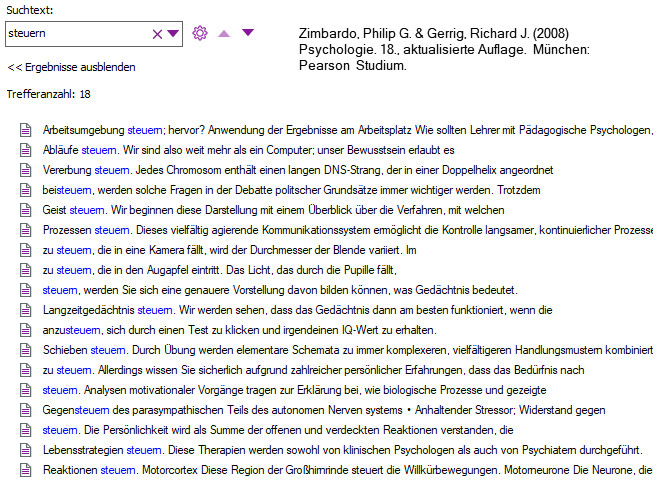Open result 'Lebensstrategien steuern. Diese Therapien'
The image size is (668, 482).
pos(343,450)
